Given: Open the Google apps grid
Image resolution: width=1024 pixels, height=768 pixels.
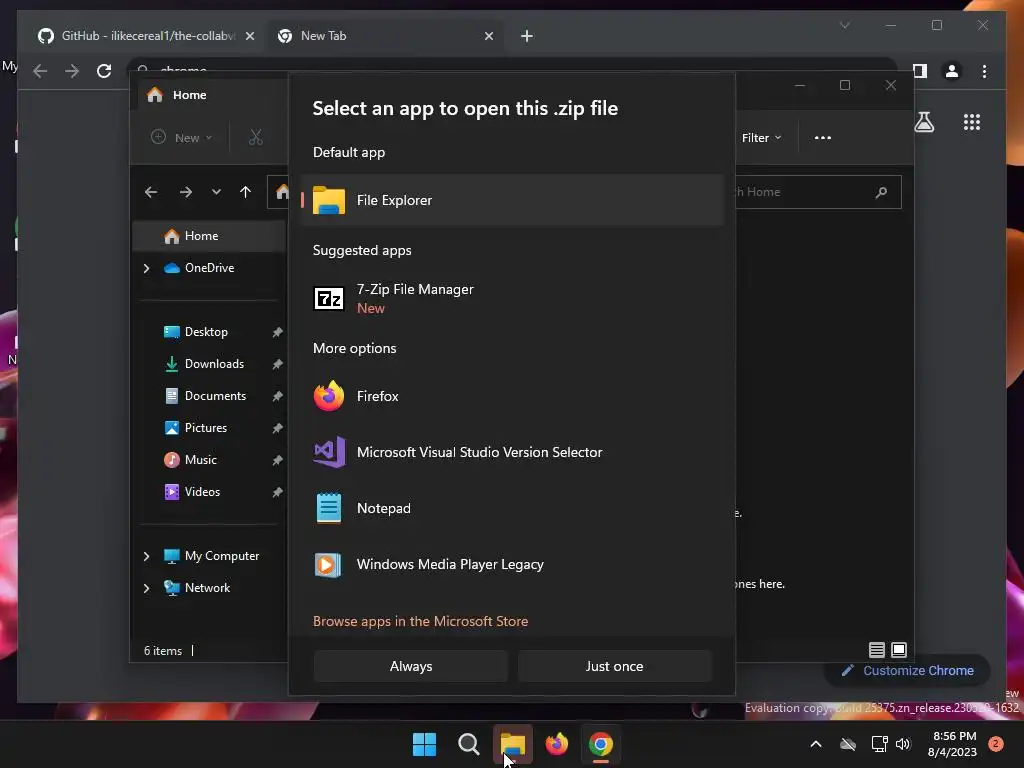Looking at the screenshot, I should point(972,122).
